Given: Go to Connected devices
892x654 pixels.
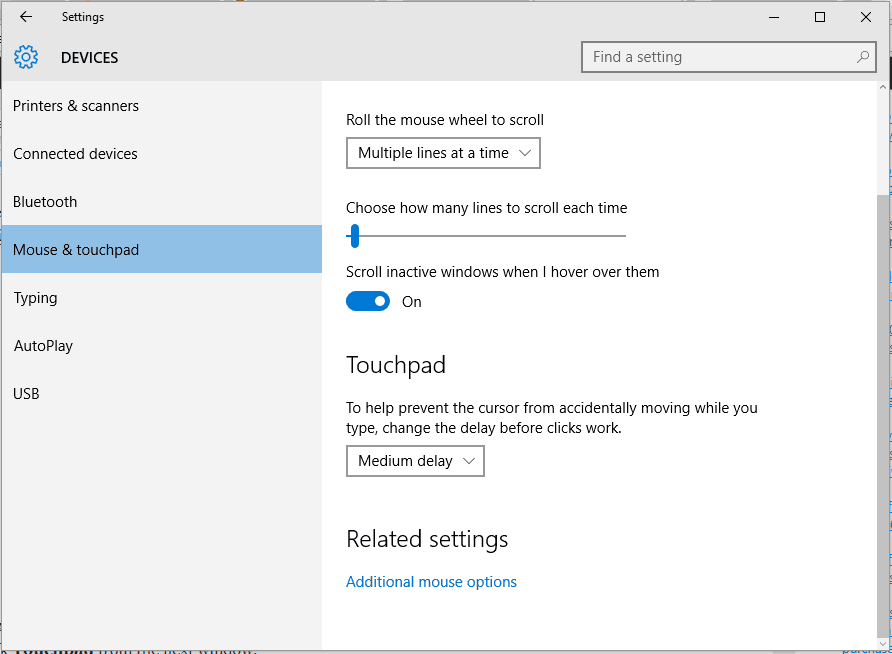Looking at the screenshot, I should tap(75, 154).
